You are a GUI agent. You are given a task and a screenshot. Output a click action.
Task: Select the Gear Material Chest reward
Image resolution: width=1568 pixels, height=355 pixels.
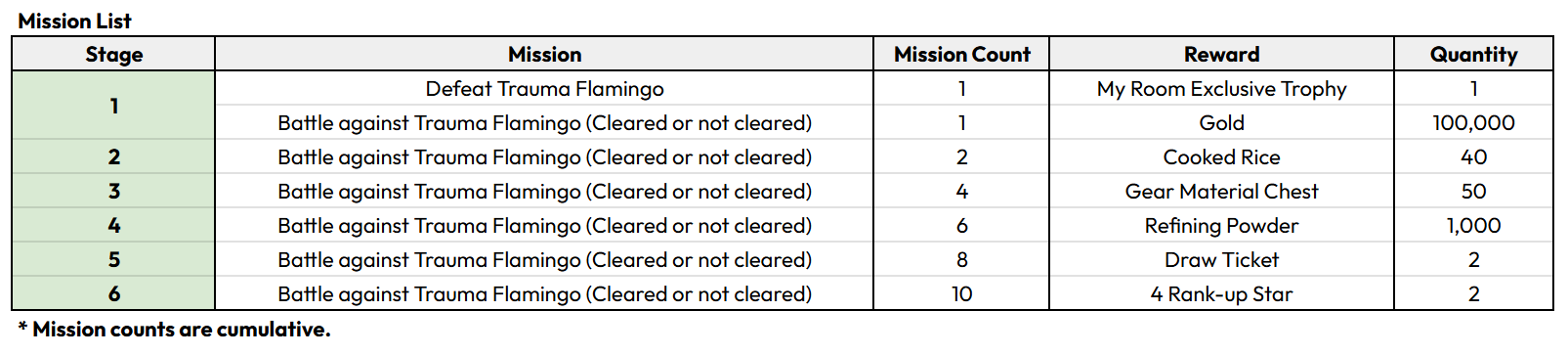[1221, 192]
